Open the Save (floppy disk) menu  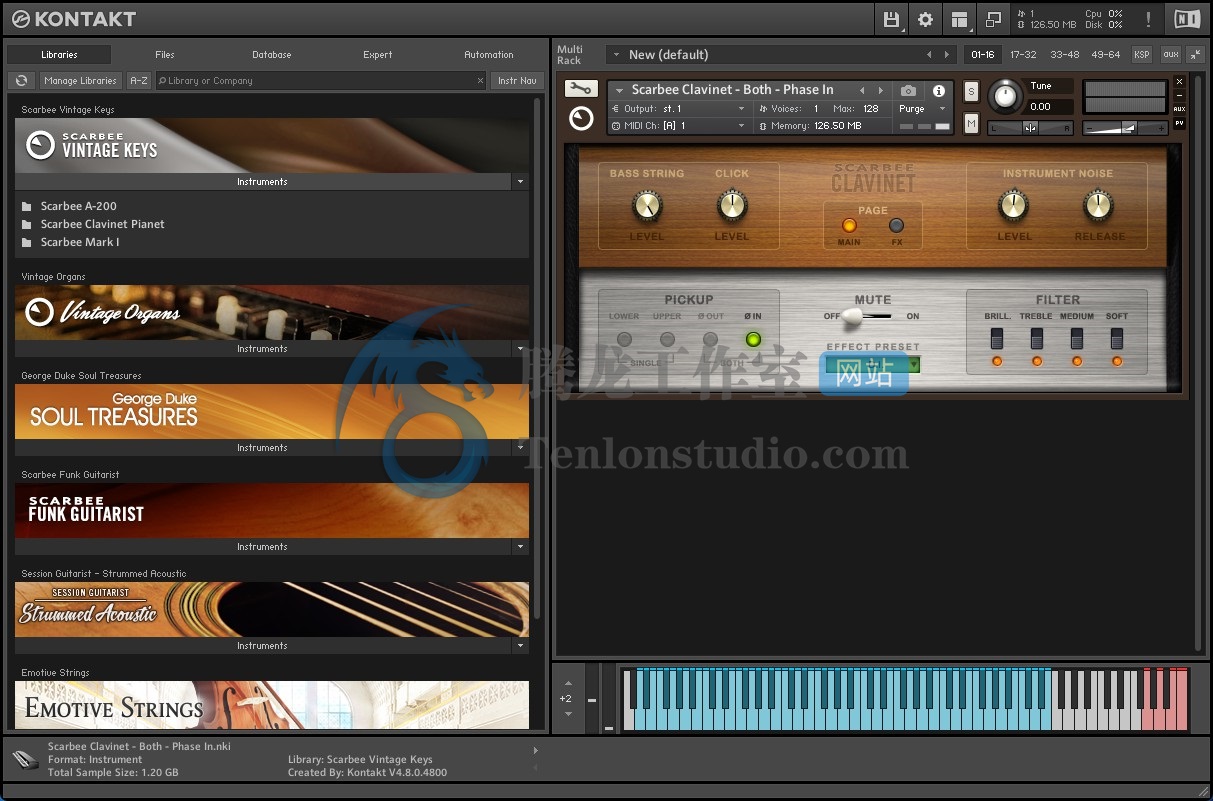[891, 19]
